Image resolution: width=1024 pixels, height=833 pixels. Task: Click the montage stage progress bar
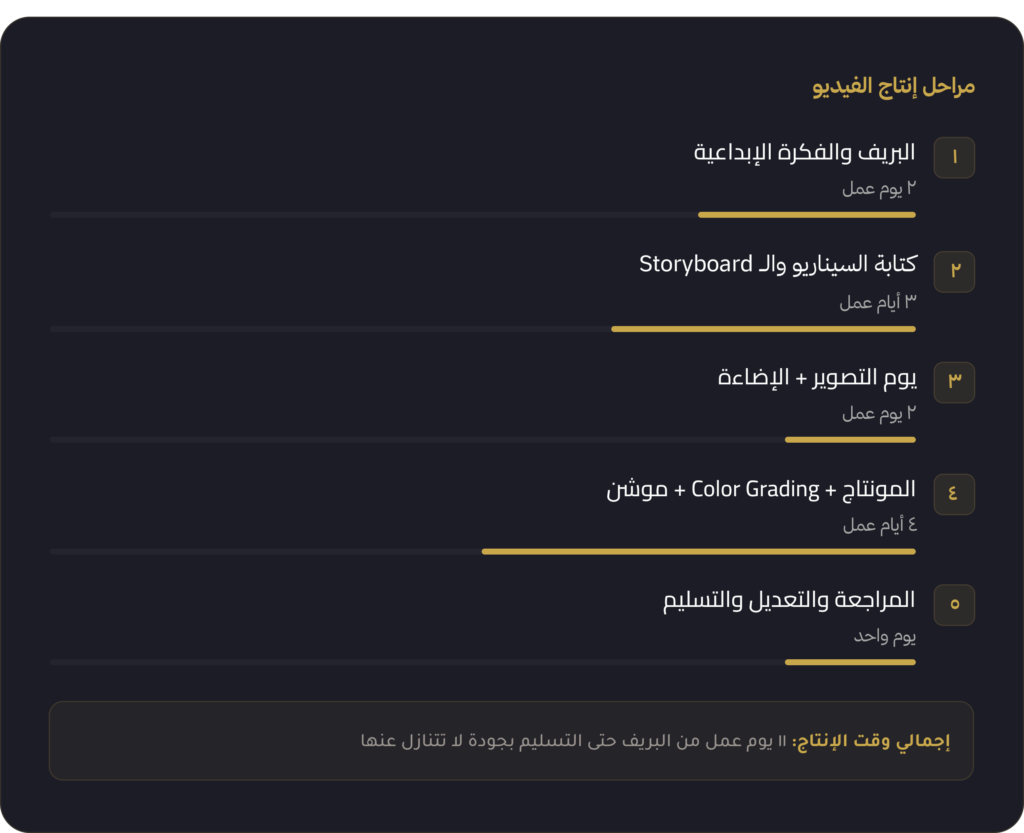point(483,552)
